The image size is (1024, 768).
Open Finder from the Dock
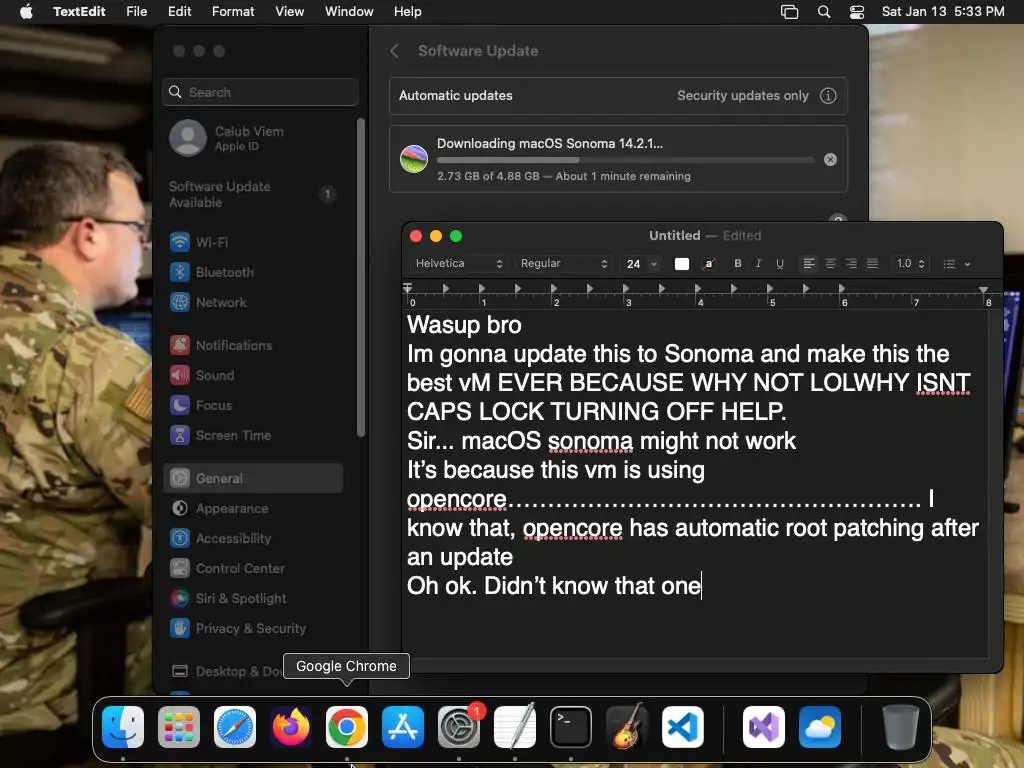coord(123,727)
